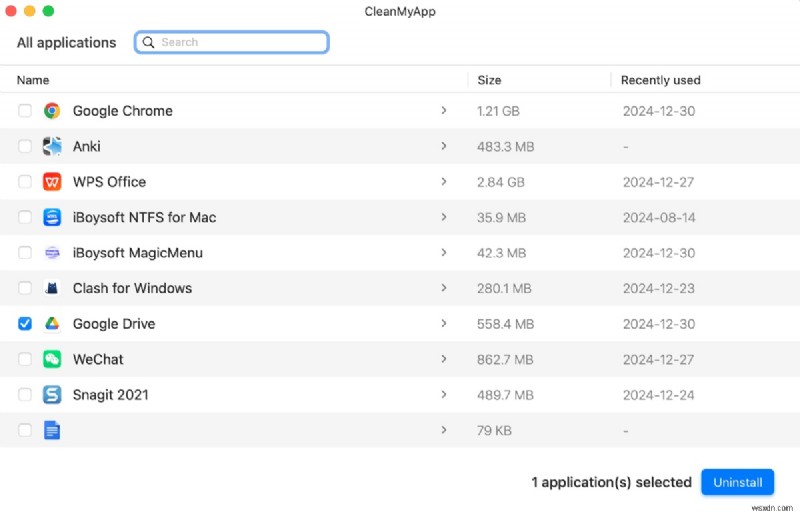The height and width of the screenshot is (514, 800).
Task: Click the iBoysoft NTFS for Mac name
Action: click(x=144, y=217)
